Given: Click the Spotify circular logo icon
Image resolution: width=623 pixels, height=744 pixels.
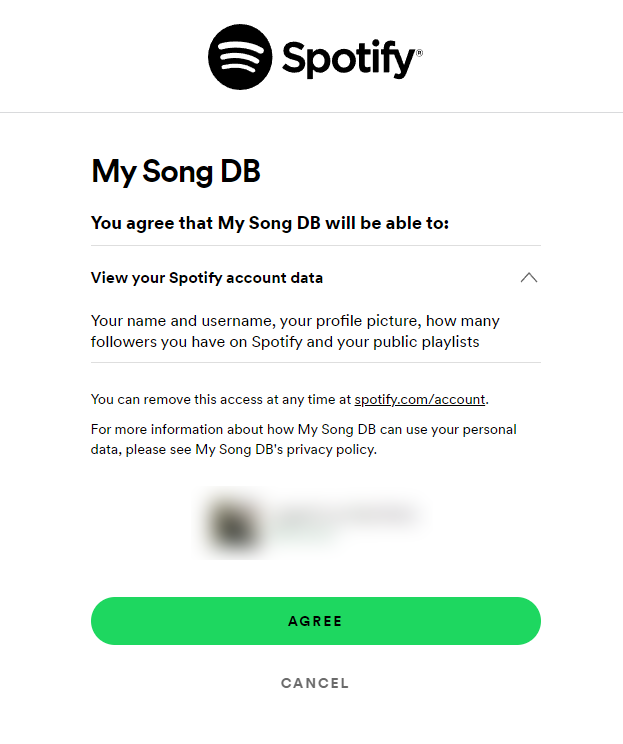Looking at the screenshot, I should tap(240, 57).
